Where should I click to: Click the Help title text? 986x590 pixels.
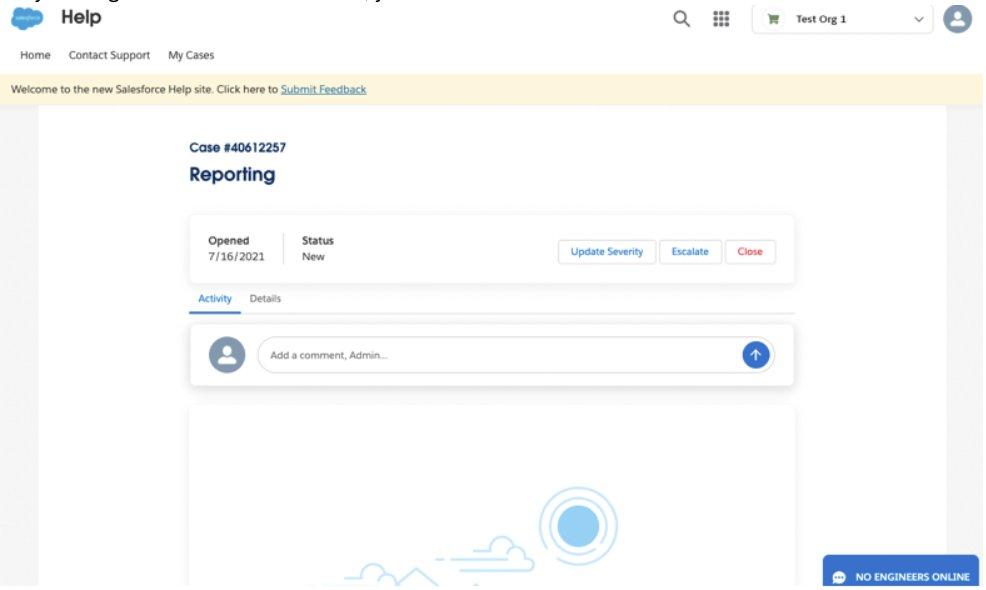tap(81, 17)
